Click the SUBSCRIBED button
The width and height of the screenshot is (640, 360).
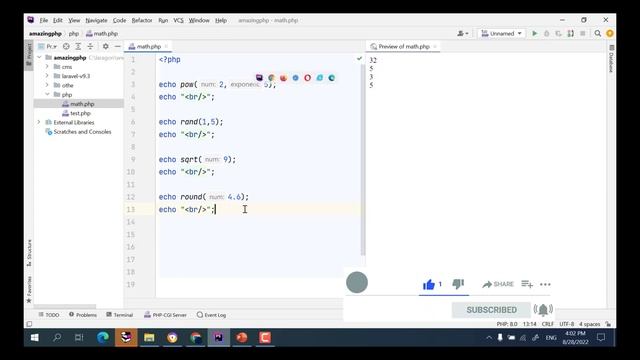pyautogui.click(x=491, y=310)
